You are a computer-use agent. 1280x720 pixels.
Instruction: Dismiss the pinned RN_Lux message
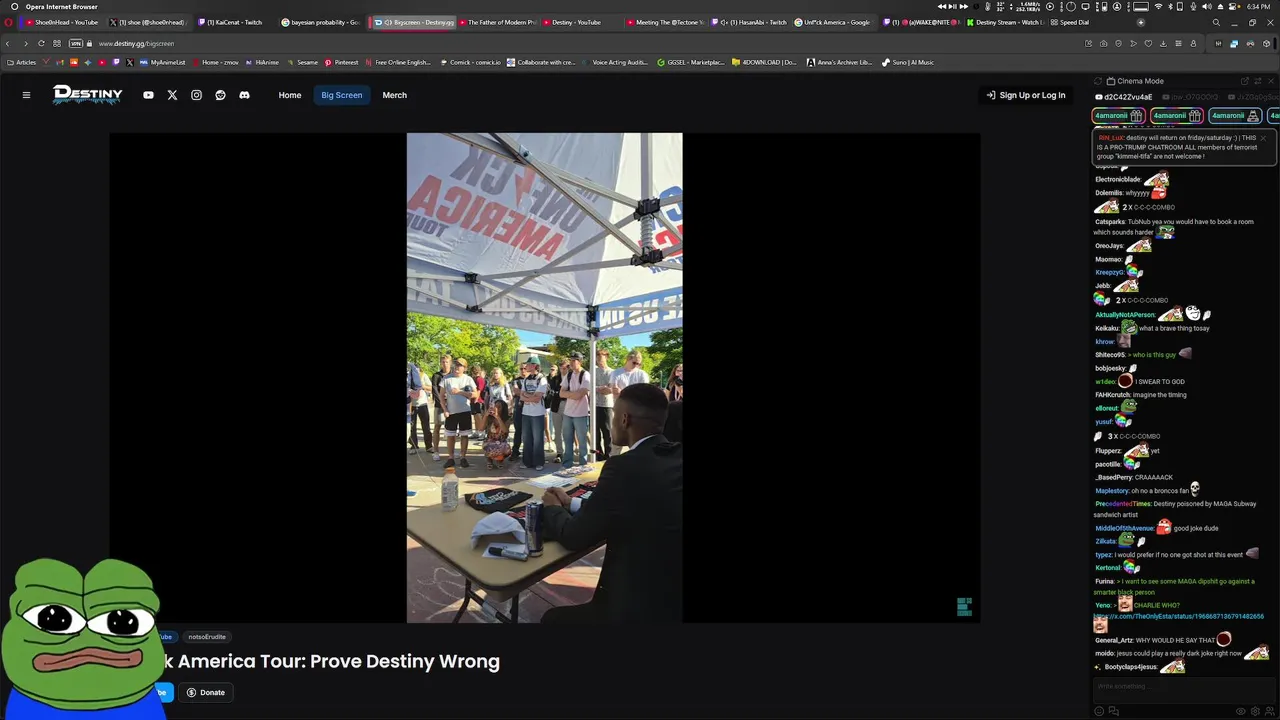coord(1263,138)
